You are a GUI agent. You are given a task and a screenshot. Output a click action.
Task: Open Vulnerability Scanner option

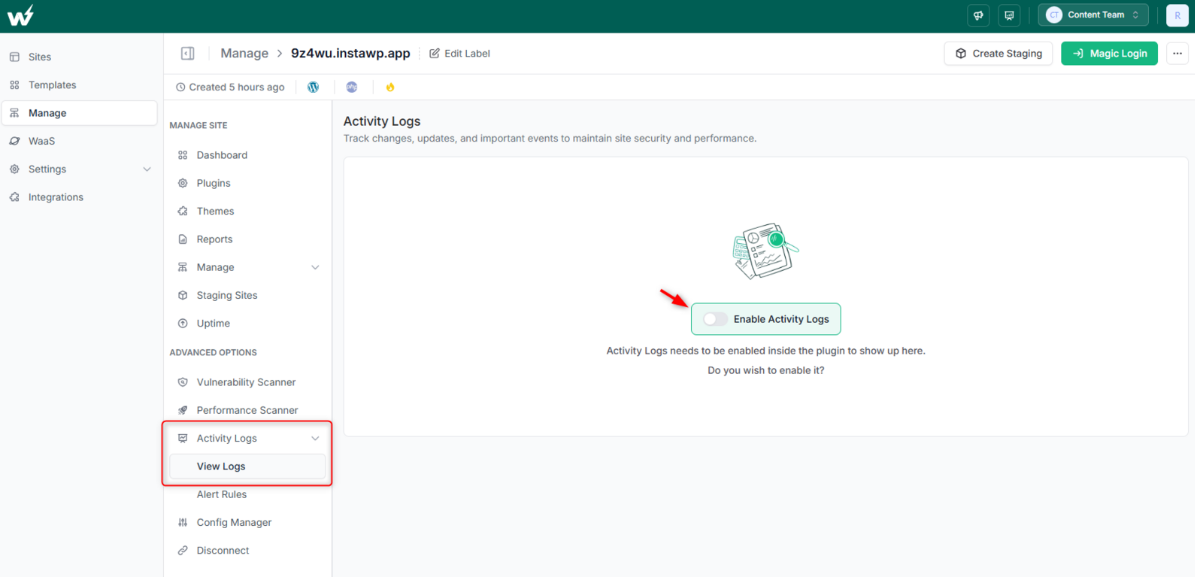248,382
